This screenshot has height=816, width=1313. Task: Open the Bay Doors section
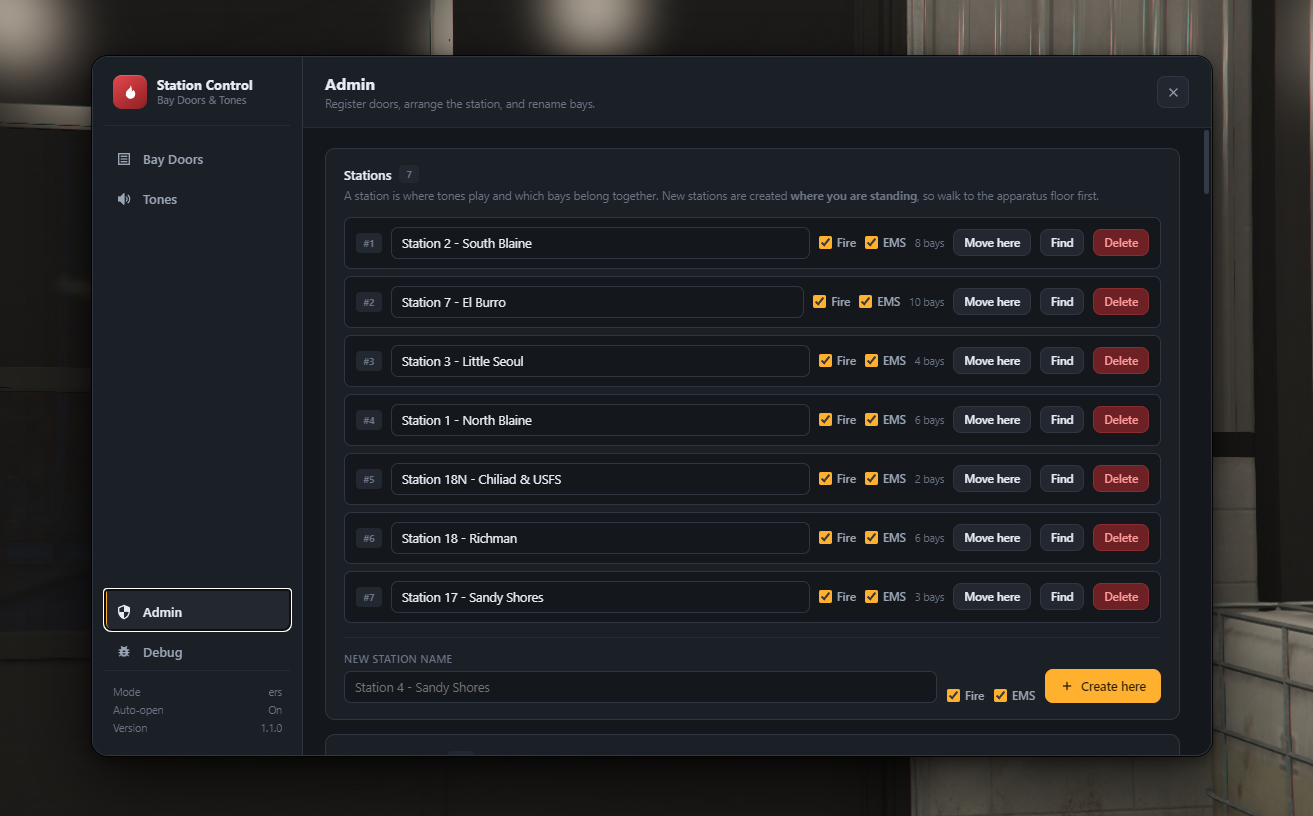(197, 159)
